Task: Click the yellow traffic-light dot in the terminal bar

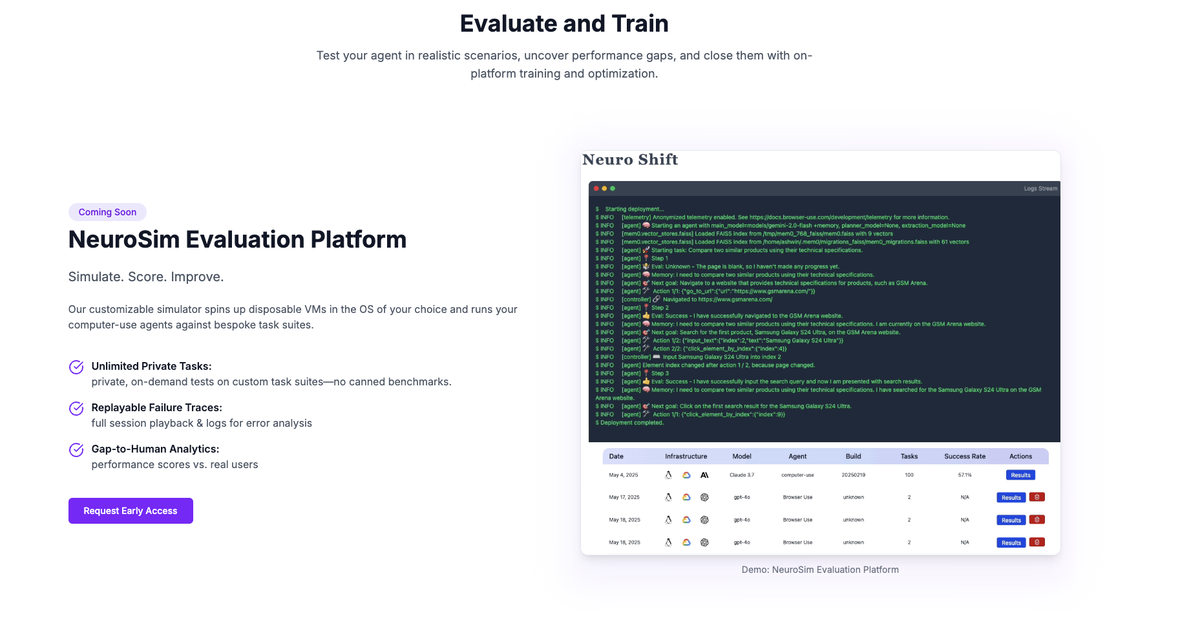Action: pos(603,187)
